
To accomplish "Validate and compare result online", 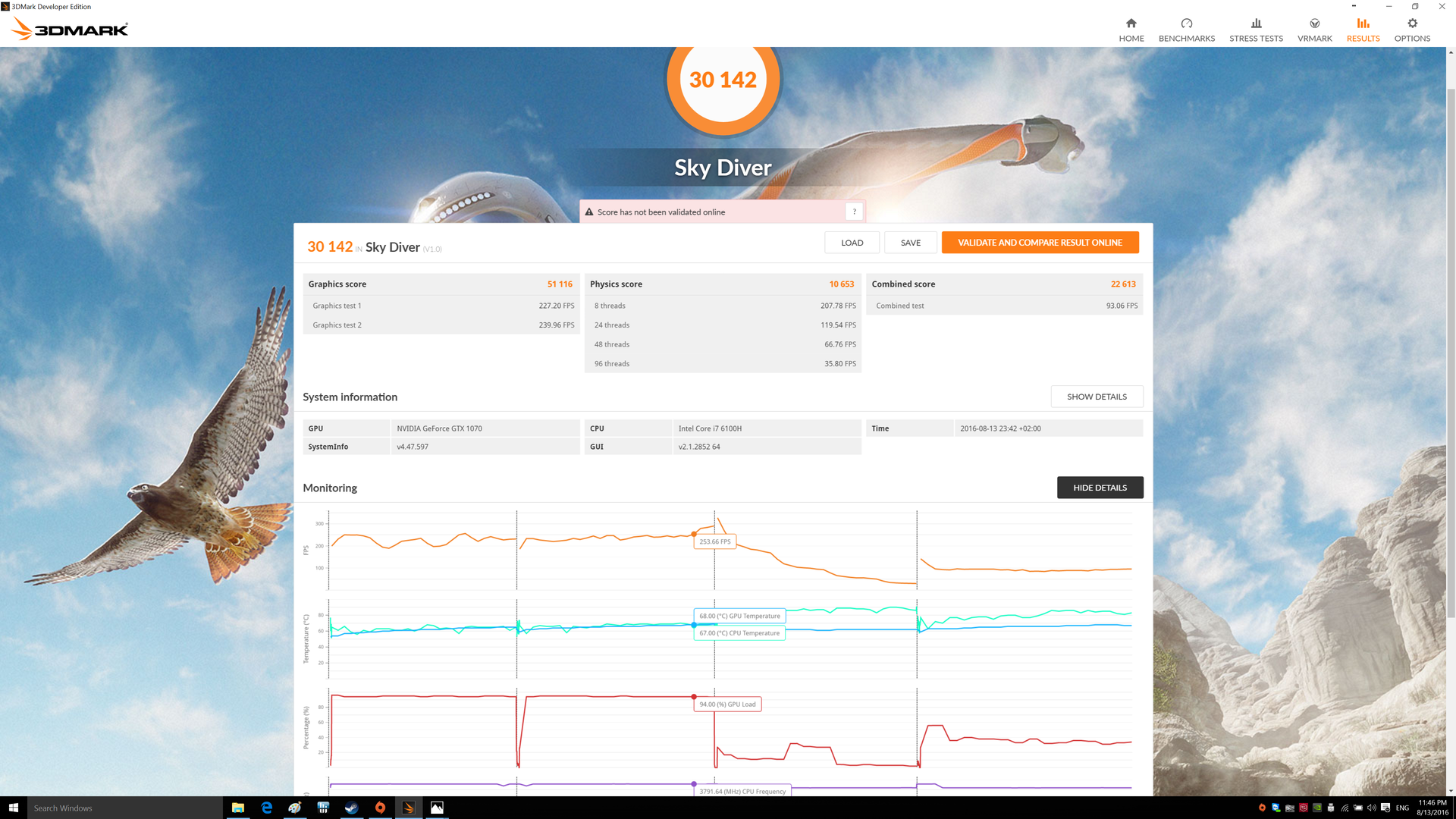I will tap(1040, 243).
